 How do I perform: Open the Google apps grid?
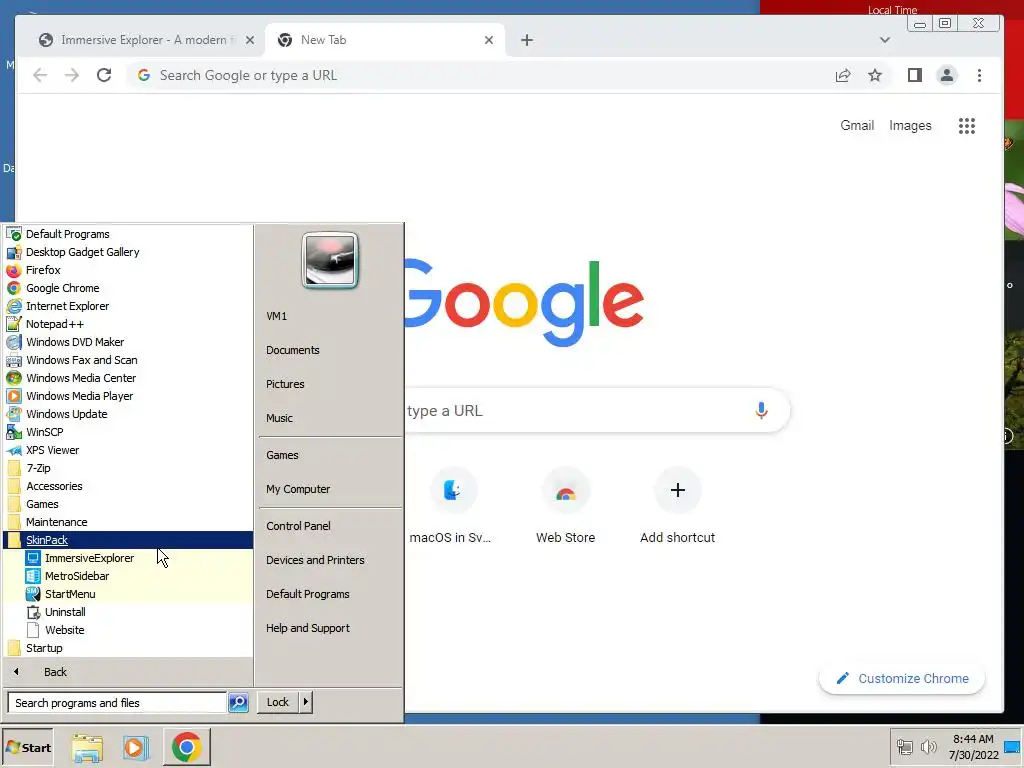(967, 125)
